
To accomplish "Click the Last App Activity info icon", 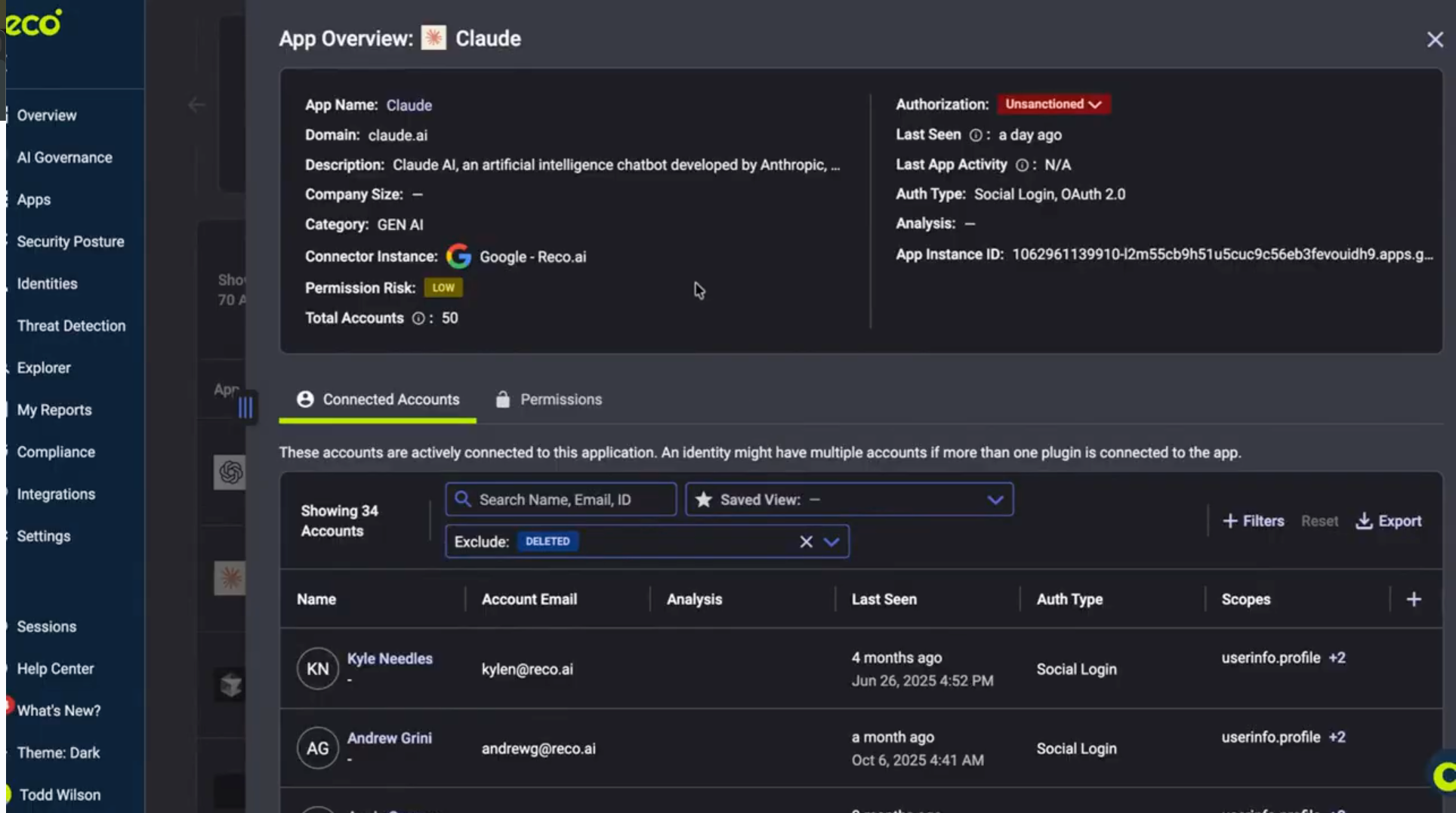I will (x=1022, y=165).
